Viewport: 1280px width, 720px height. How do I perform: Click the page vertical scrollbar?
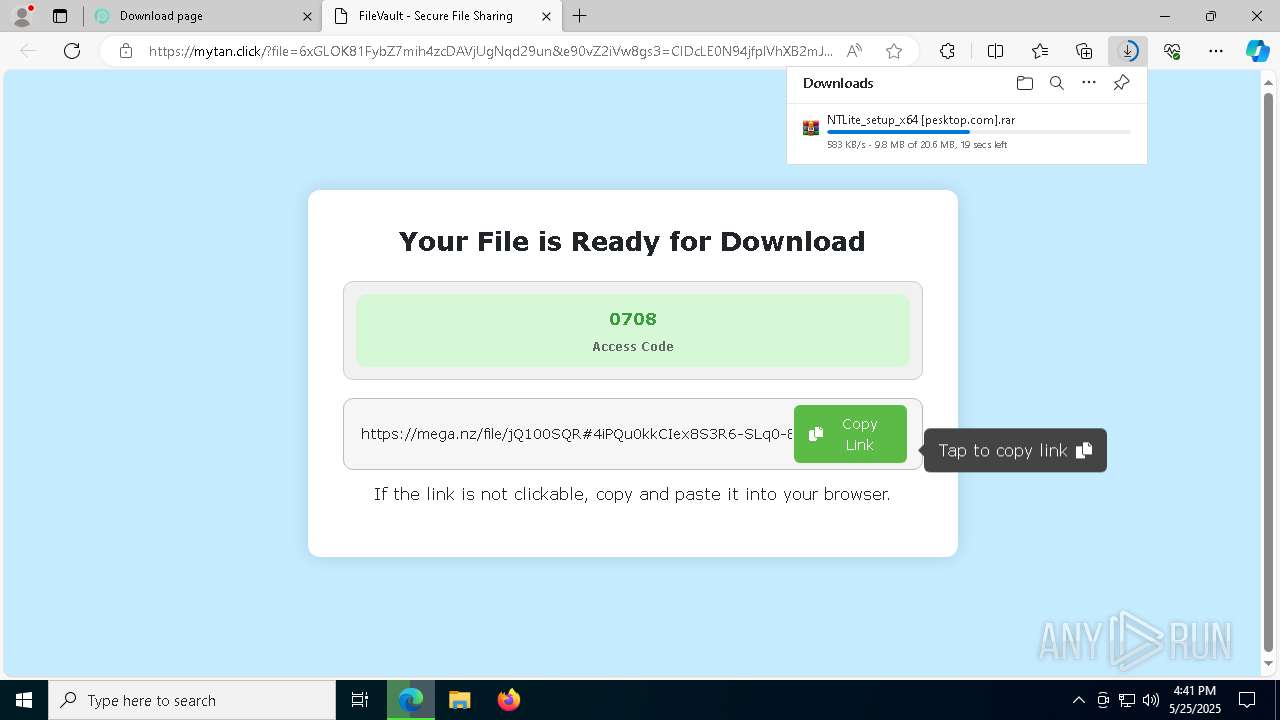pos(1269,370)
